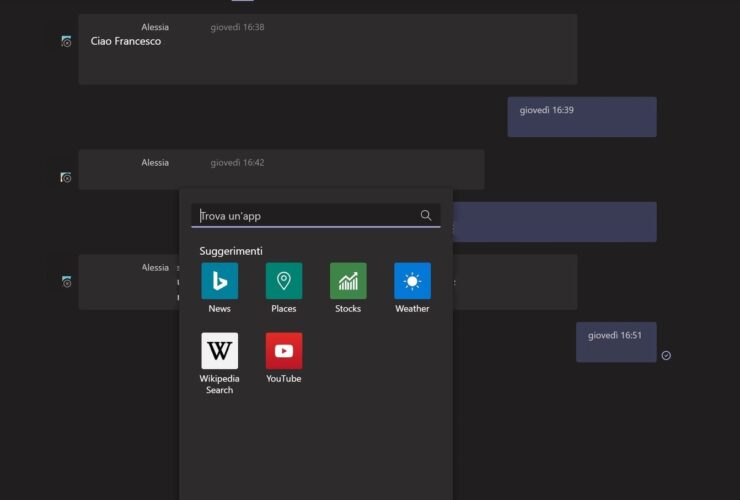Image resolution: width=740 pixels, height=500 pixels.
Task: Click the 'giovedì 16:39' sent message bubble
Action: pyautogui.click(x=582, y=117)
